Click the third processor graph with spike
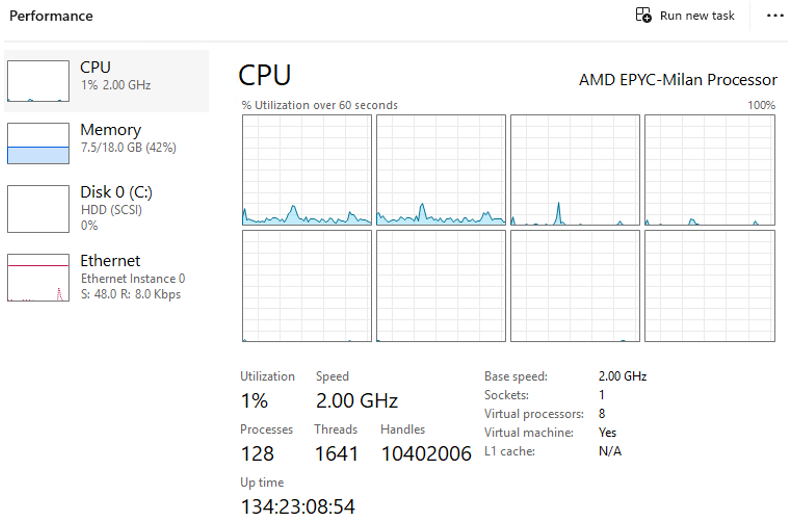Viewport: 788px width, 521px height. [x=574, y=170]
